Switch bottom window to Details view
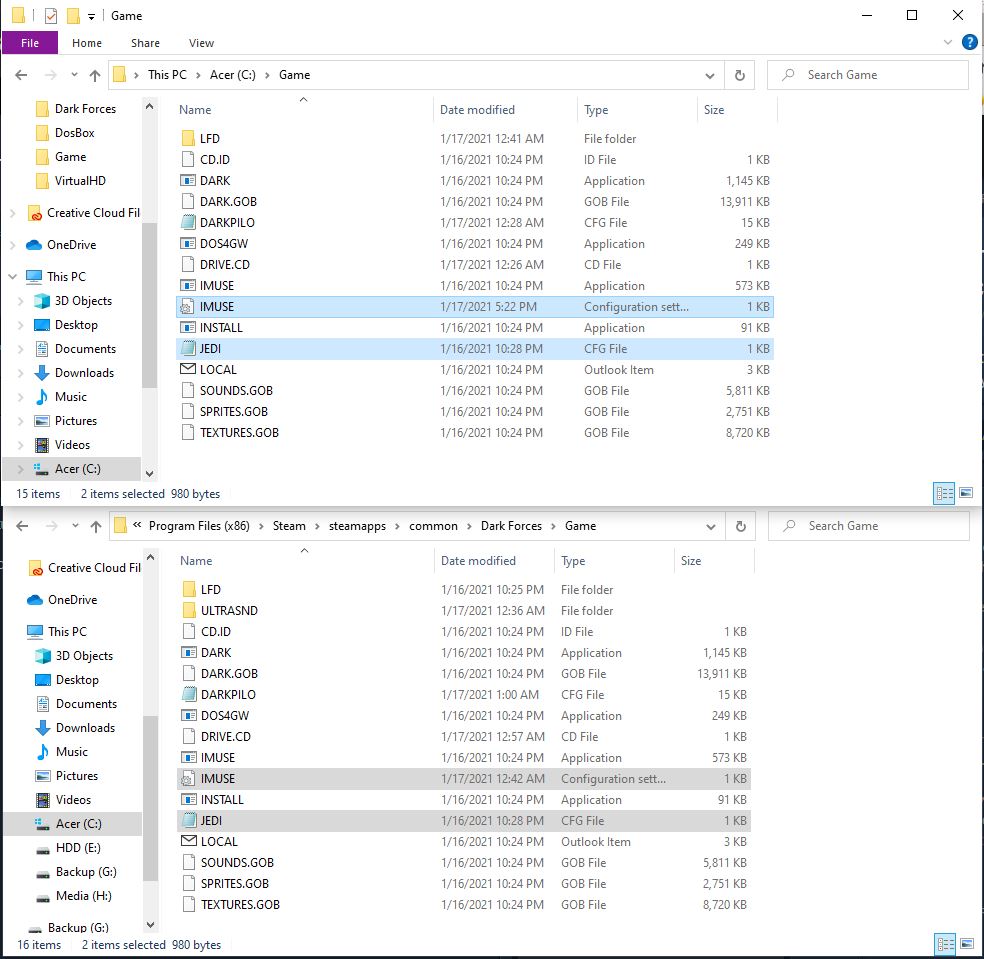Screen dimensions: 984x959 pos(944,945)
